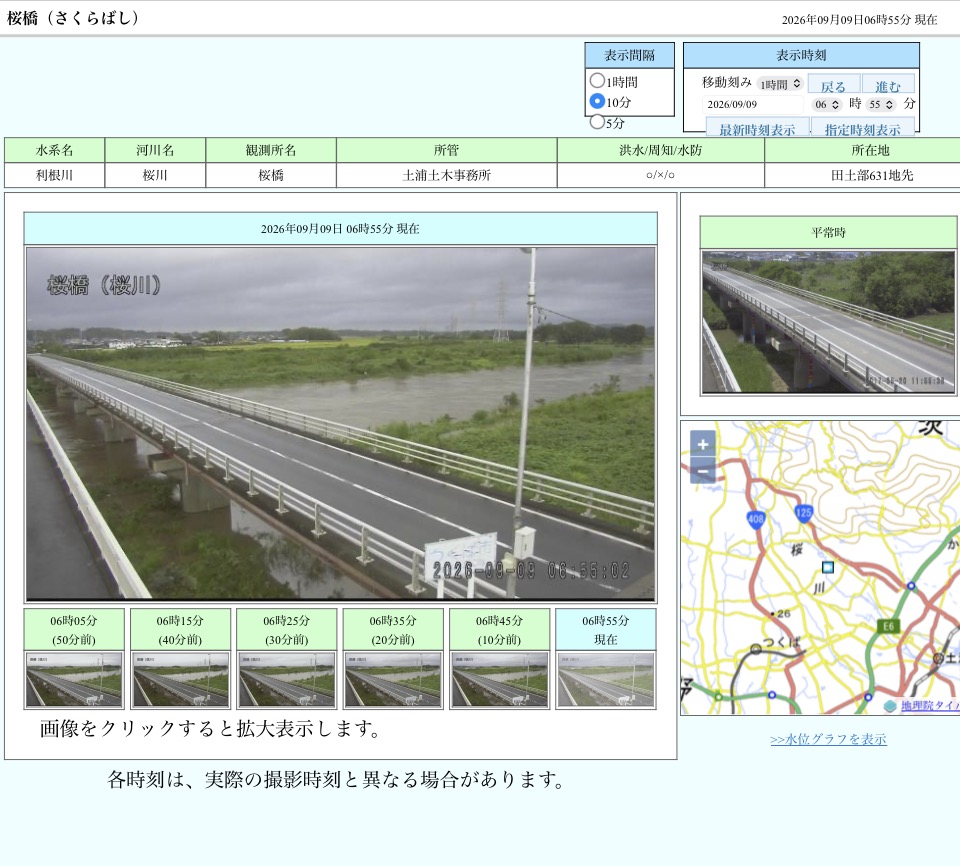This screenshot has height=866, width=960.
Task: Click the route 408 shield on map
Action: click(x=756, y=519)
